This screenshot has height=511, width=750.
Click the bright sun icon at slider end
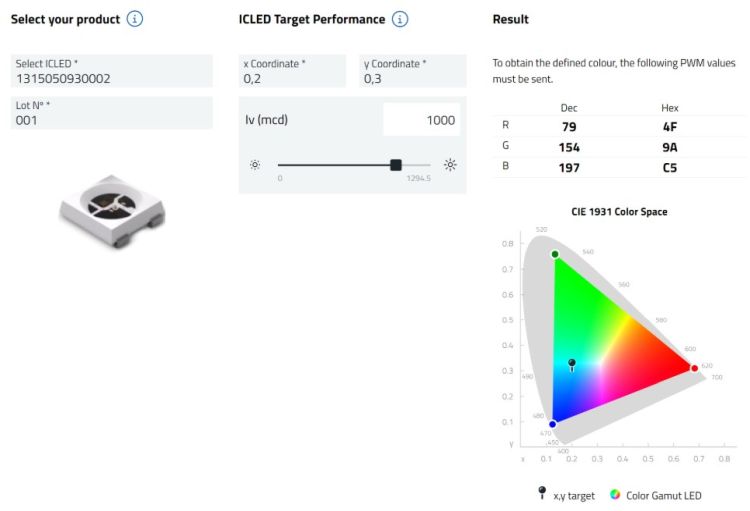[x=450, y=165]
